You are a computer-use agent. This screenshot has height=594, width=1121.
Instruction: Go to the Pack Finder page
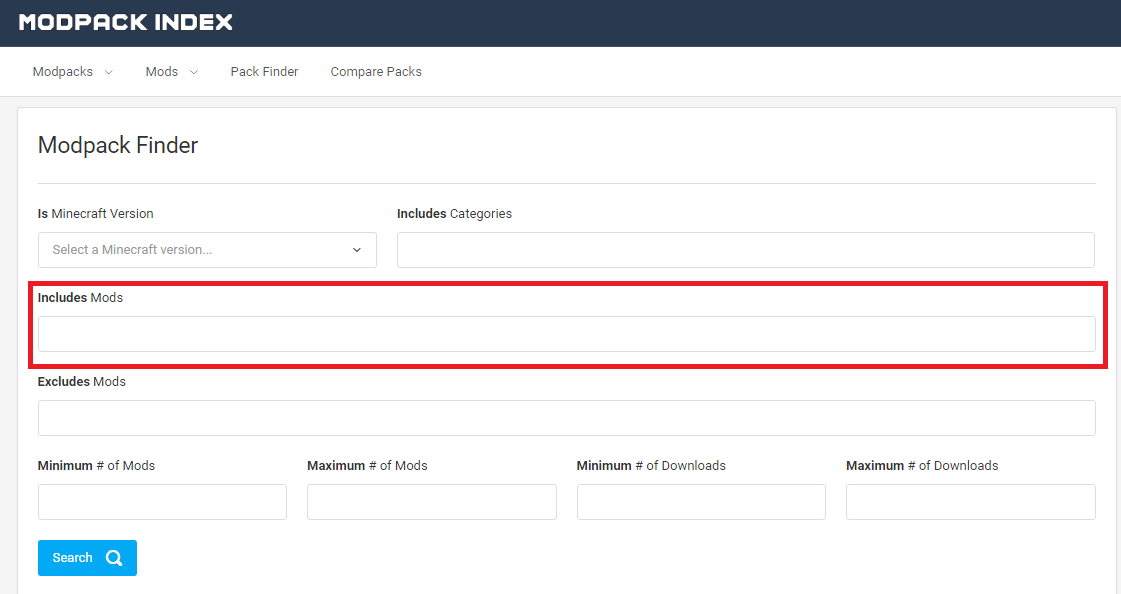264,72
